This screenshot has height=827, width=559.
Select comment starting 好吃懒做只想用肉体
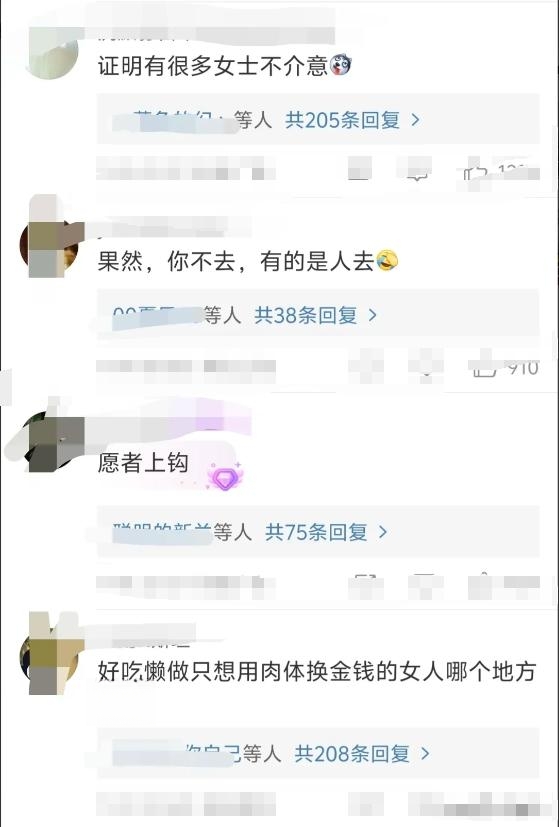(x=317, y=672)
